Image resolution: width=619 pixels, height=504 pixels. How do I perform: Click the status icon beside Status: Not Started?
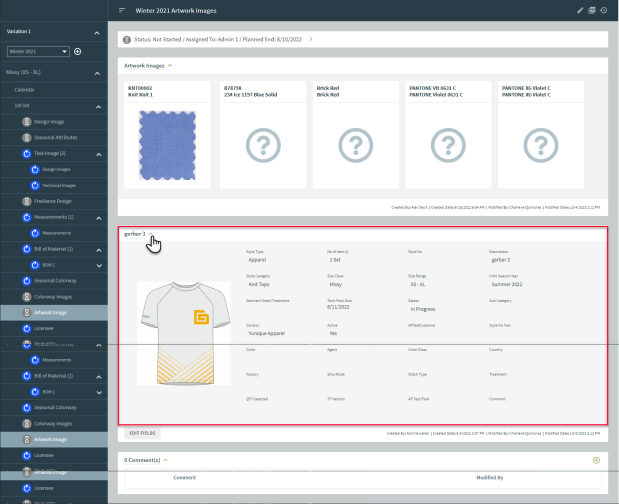point(126,39)
